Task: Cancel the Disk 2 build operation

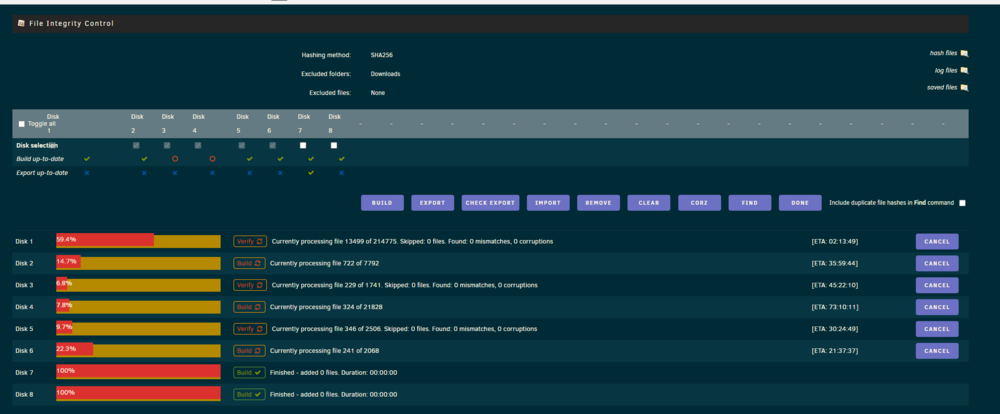Action: 937,263
